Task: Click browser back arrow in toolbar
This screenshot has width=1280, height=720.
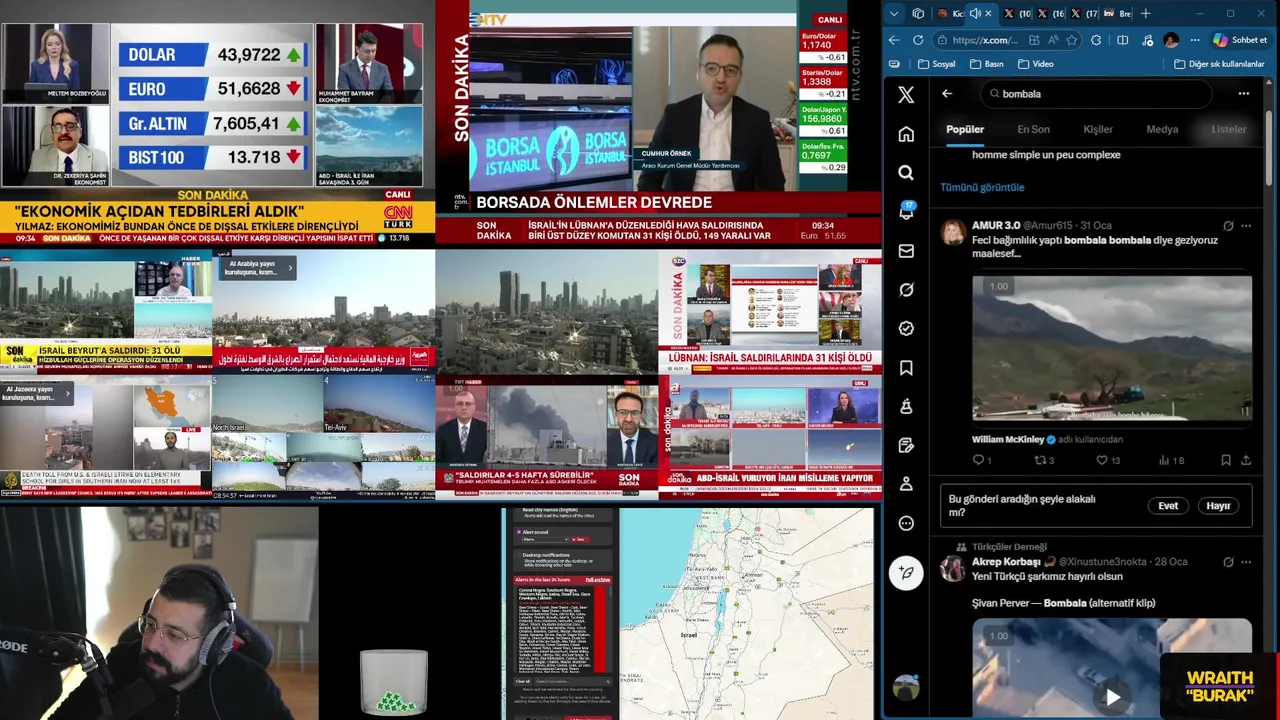Action: (x=894, y=40)
